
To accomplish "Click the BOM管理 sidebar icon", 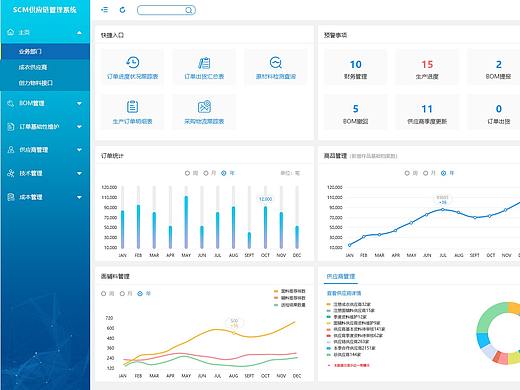I will point(11,103).
